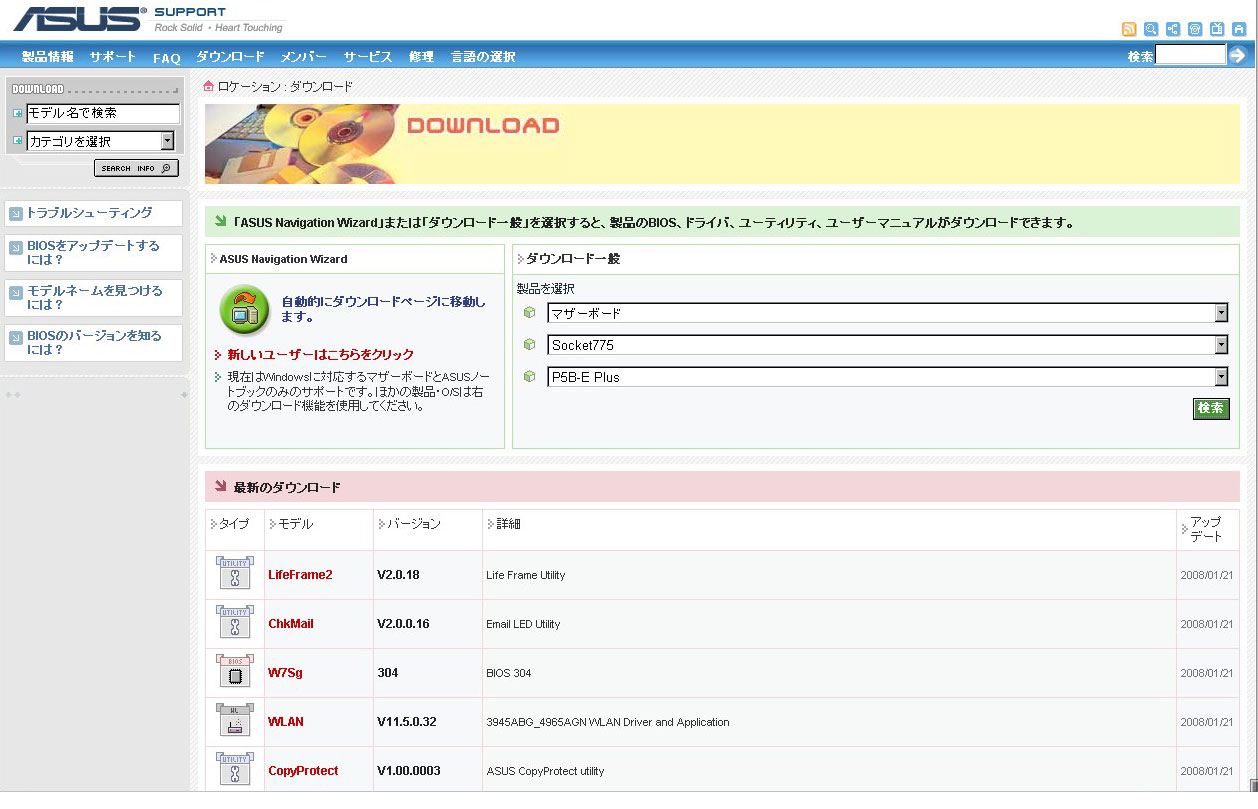Open the メンバー menu
The height and width of the screenshot is (809, 1258).
click(x=304, y=57)
